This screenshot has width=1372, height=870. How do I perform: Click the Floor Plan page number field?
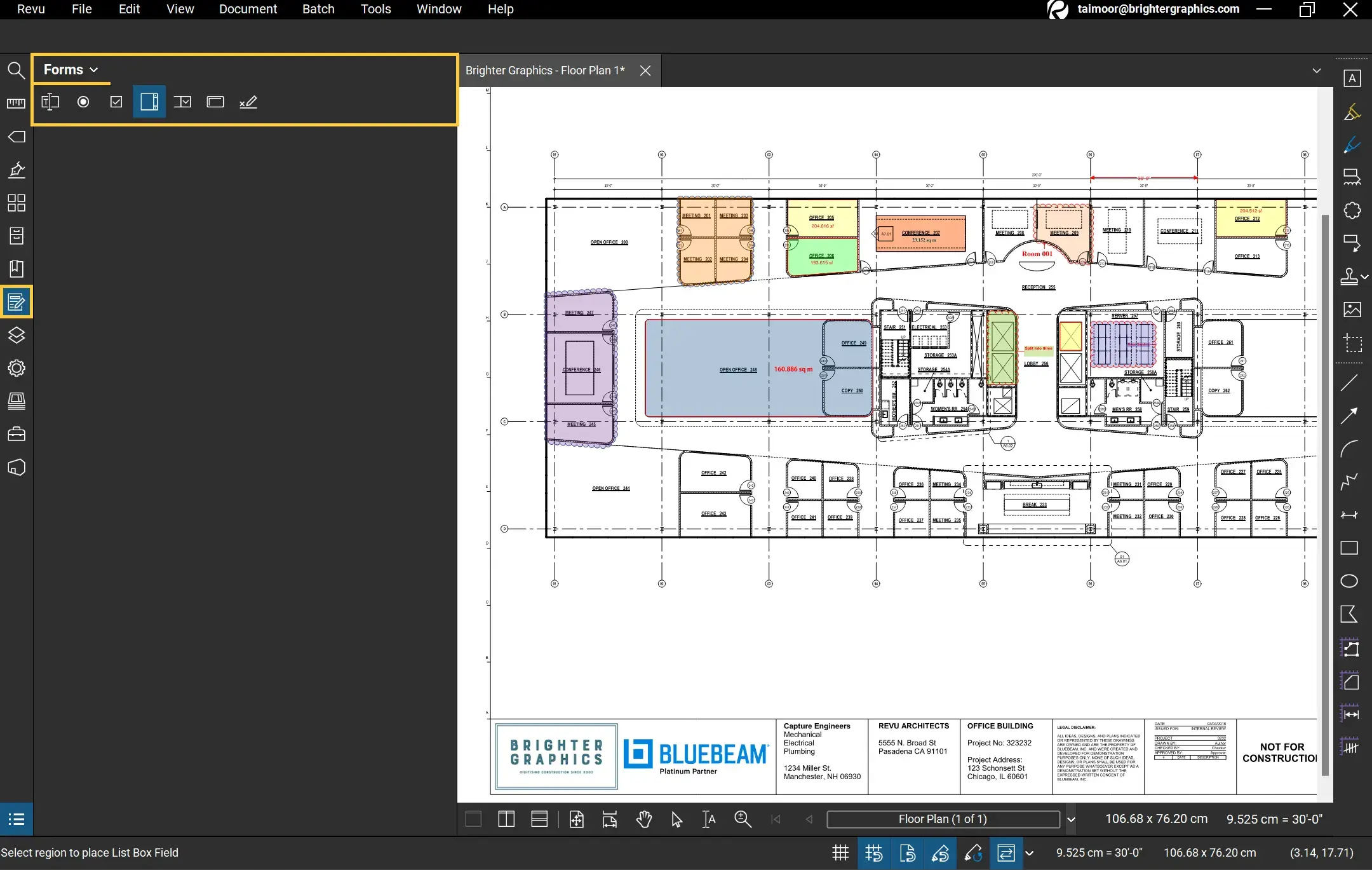coord(943,819)
